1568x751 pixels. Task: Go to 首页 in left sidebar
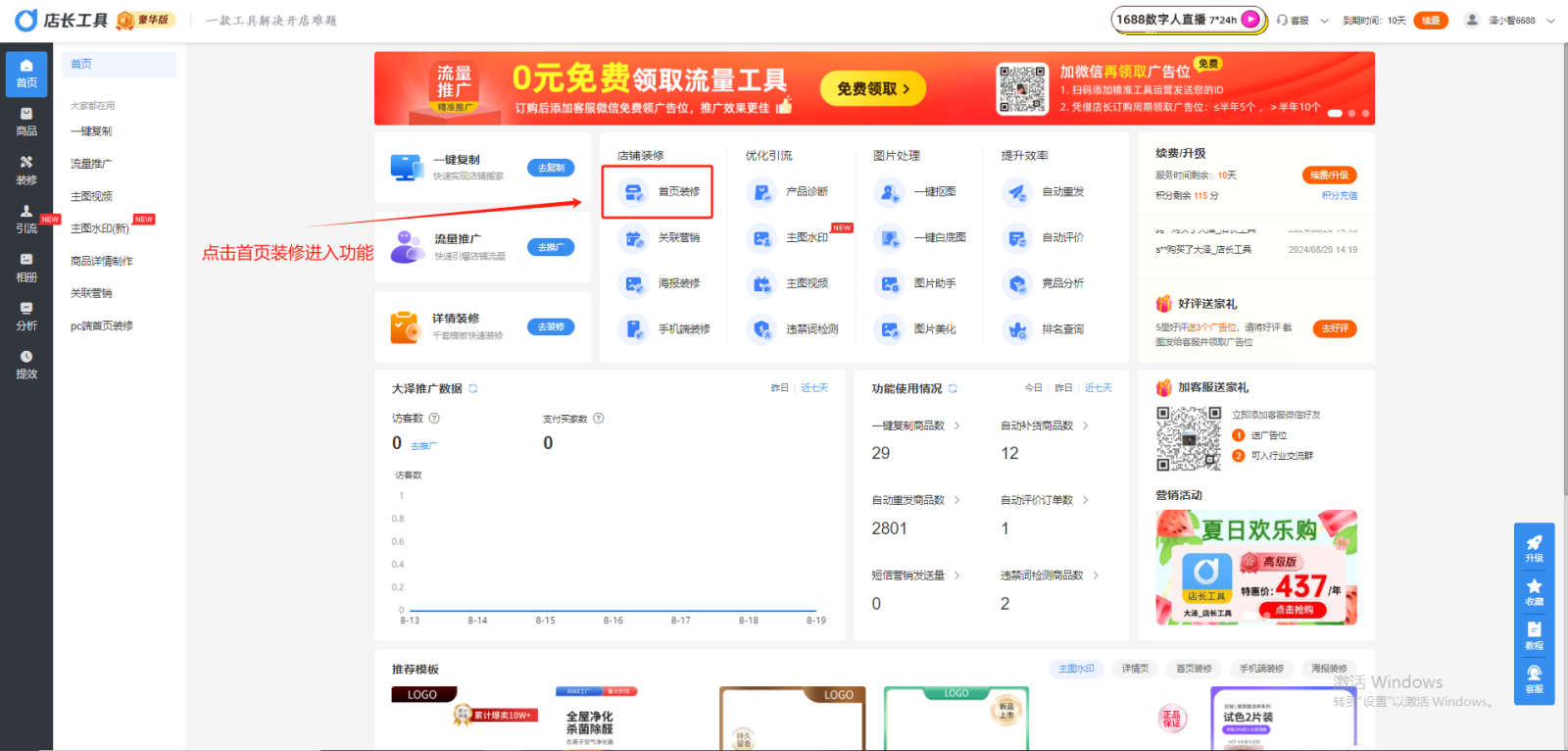pyautogui.click(x=26, y=74)
